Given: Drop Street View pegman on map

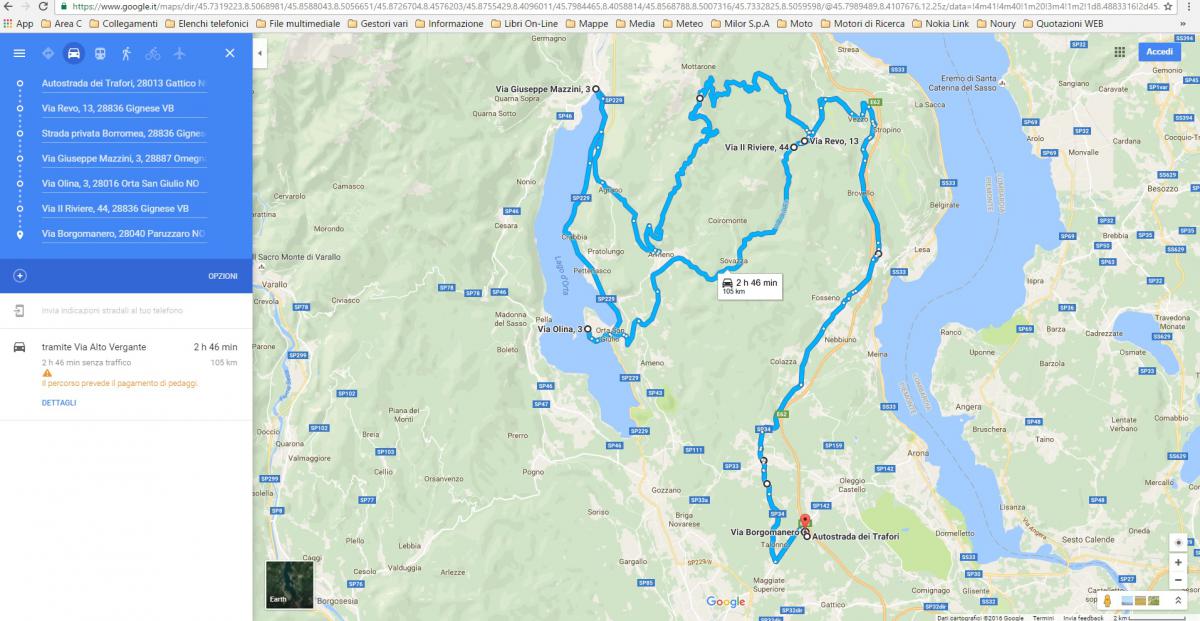Looking at the screenshot, I should [1108, 600].
